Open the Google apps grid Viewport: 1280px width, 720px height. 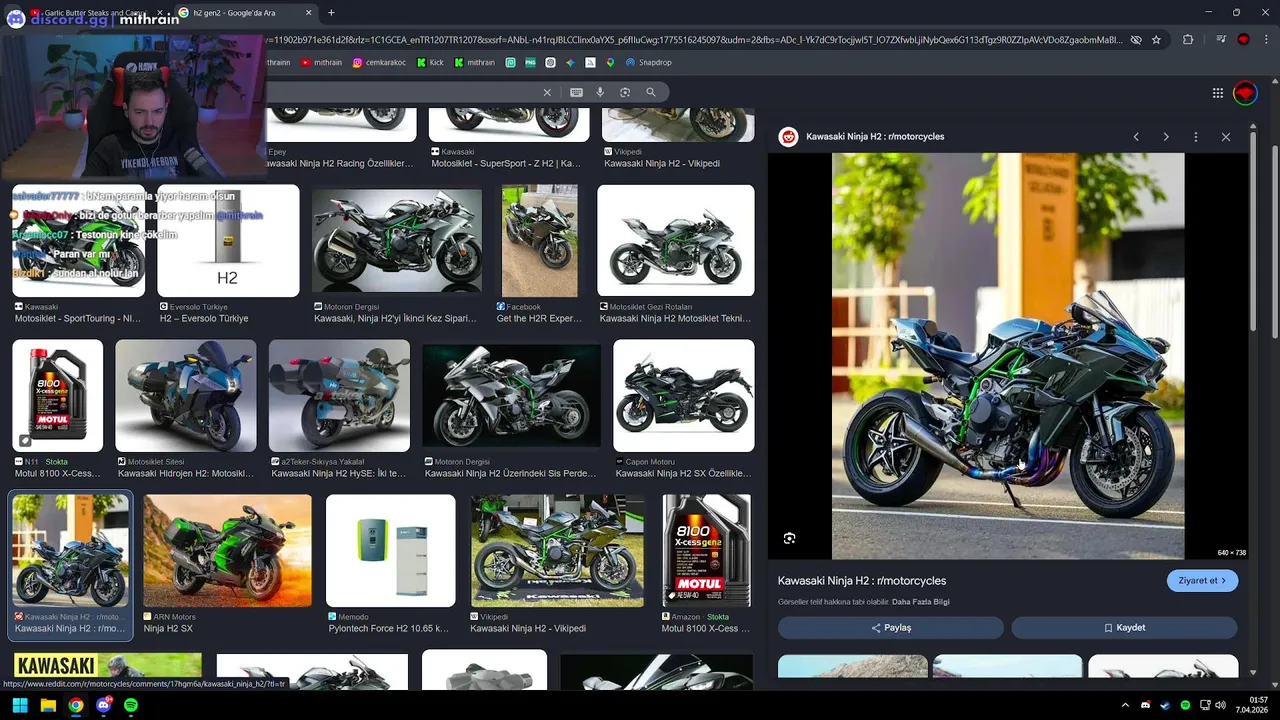[1217, 93]
